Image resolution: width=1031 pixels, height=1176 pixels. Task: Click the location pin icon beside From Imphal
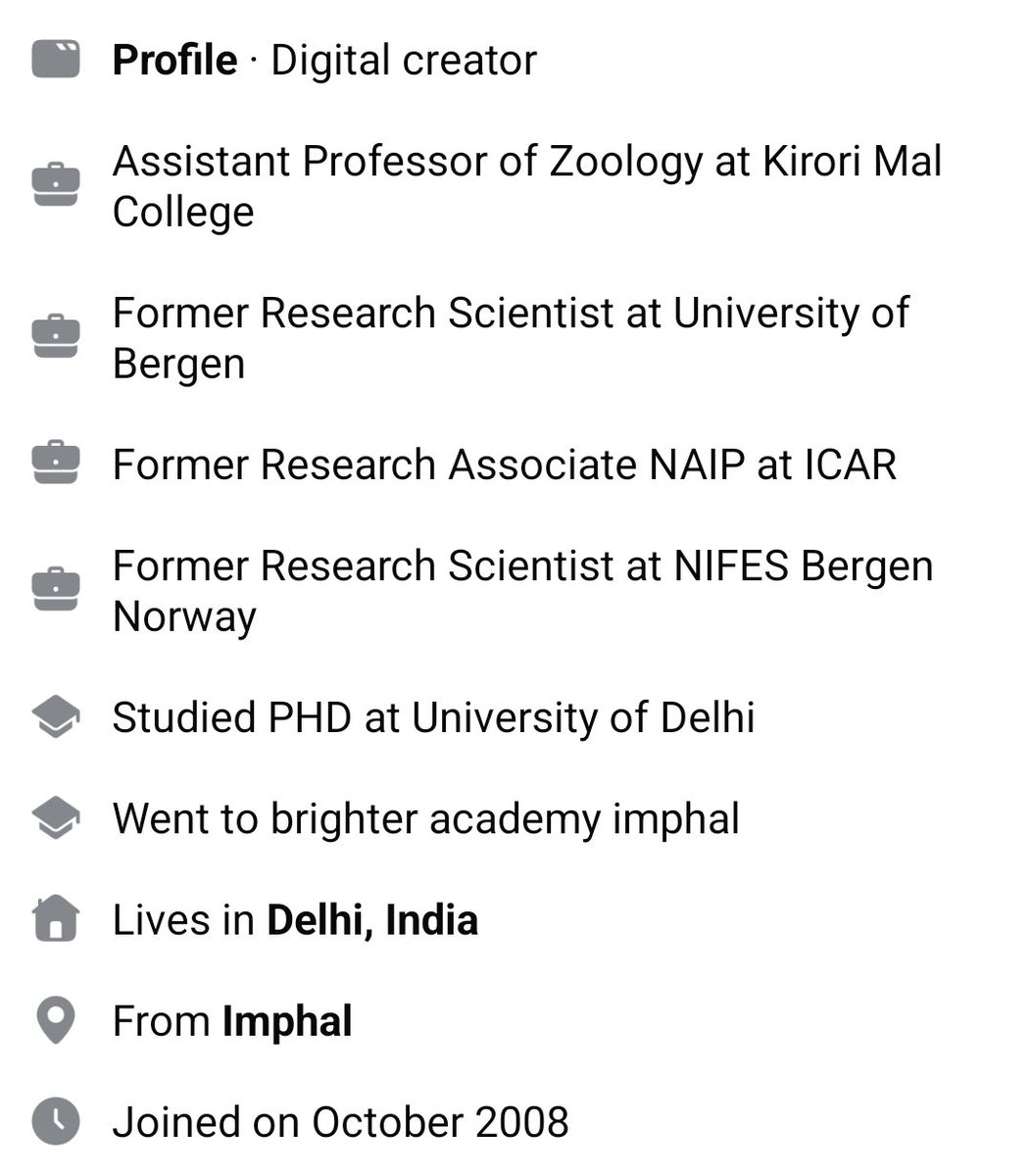pos(56,1021)
